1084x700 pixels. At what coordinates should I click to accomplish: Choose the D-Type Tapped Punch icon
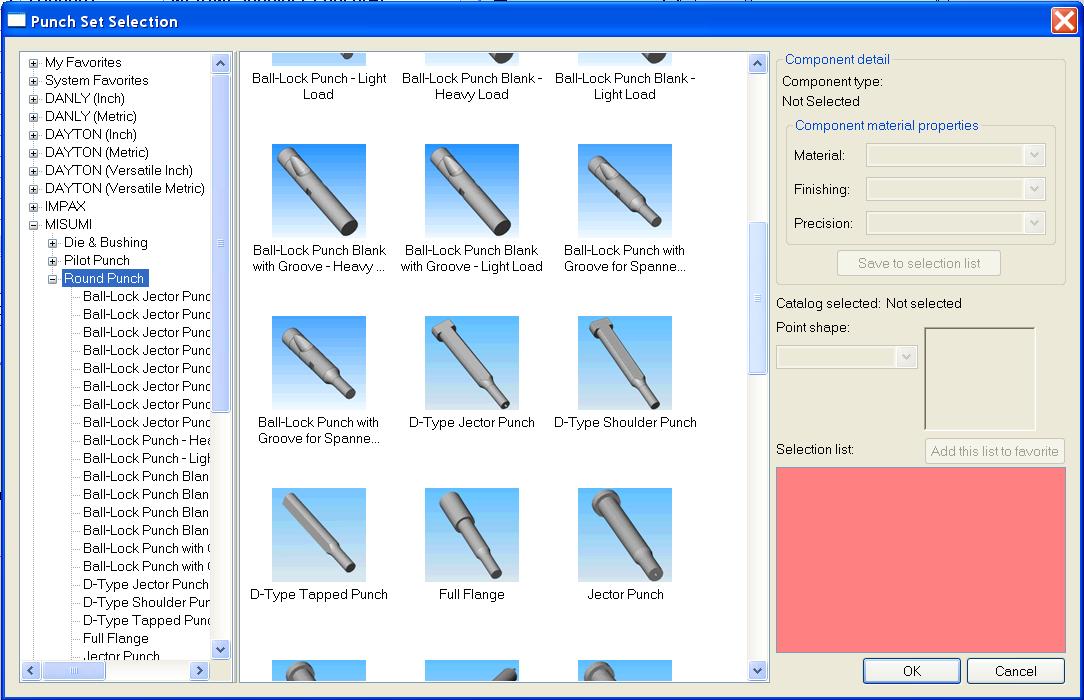(318, 535)
